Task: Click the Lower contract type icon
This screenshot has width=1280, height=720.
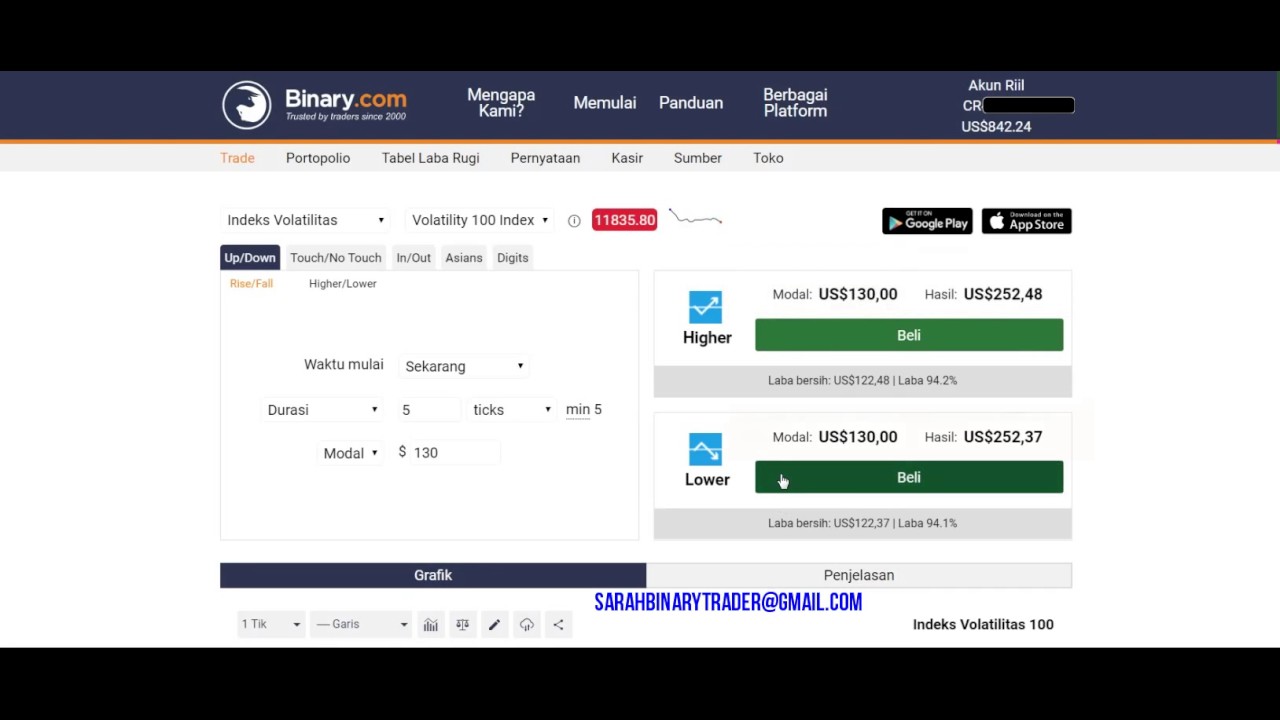Action: click(705, 449)
